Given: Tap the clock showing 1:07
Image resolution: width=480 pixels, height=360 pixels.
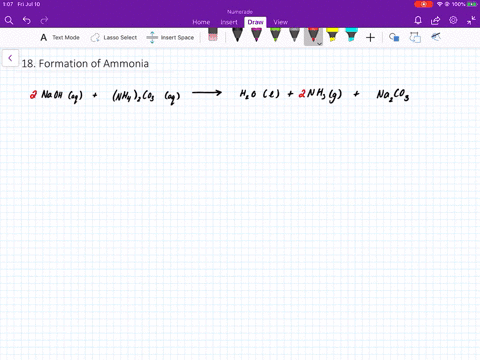Looking at the screenshot, I should tap(8, 4).
